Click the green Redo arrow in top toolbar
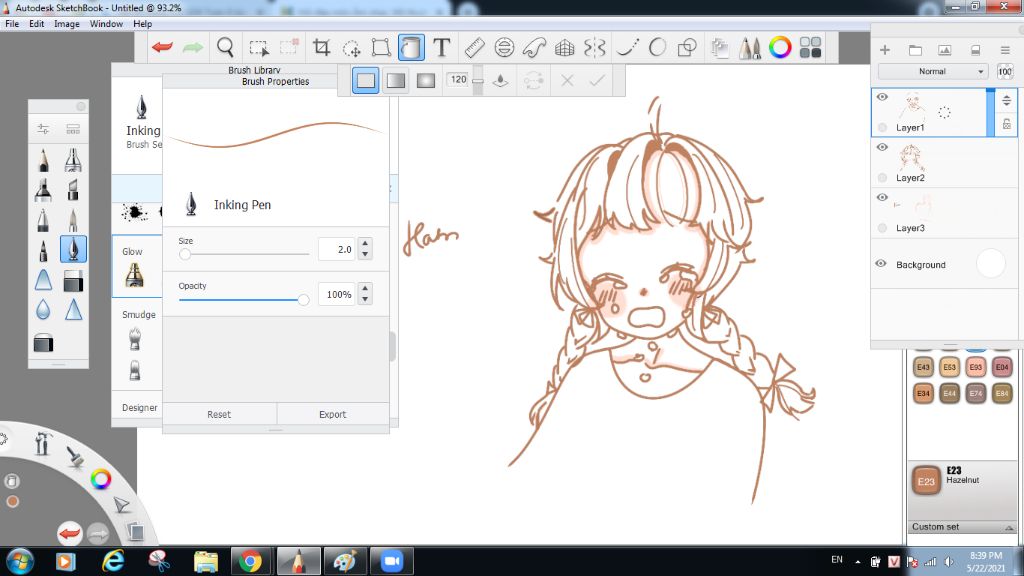This screenshot has height=576, width=1024. point(193,47)
